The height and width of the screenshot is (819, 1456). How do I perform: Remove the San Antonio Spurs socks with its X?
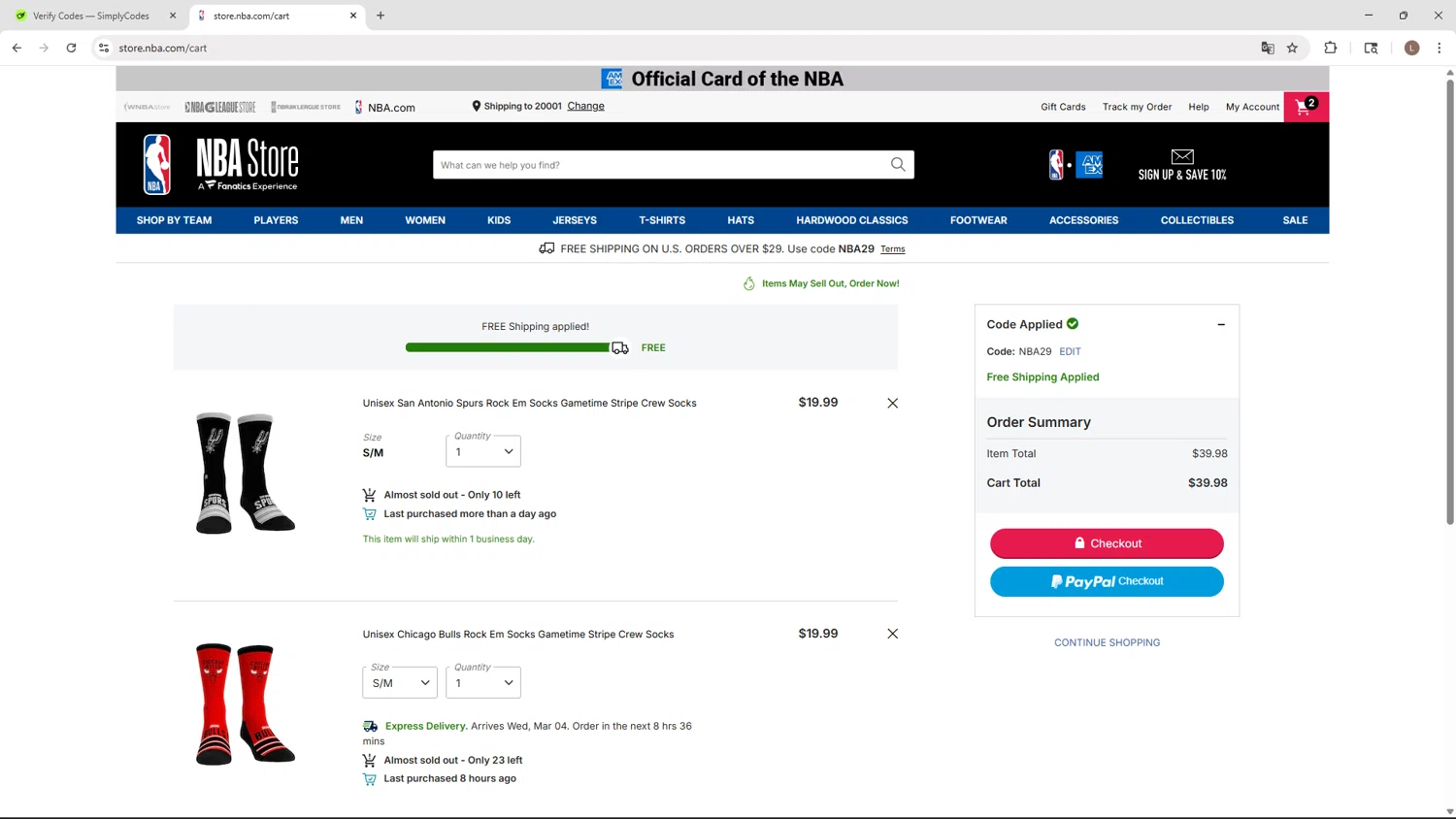[x=892, y=403]
